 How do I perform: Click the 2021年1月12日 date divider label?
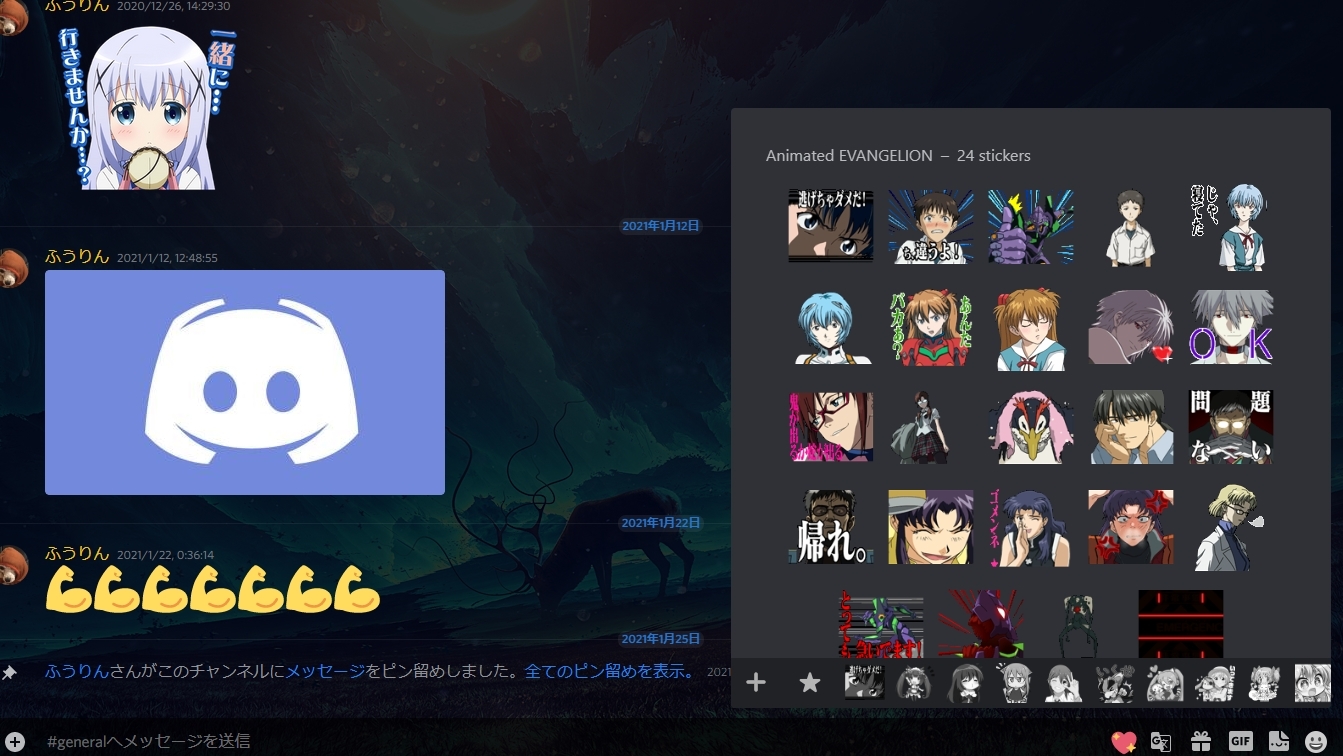[660, 227]
